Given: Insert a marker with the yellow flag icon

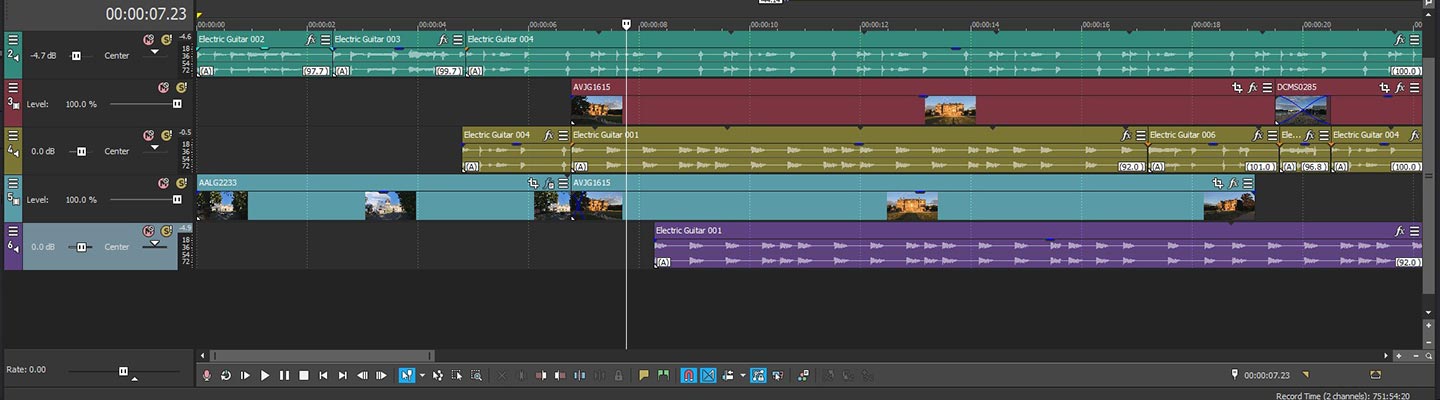Looking at the screenshot, I should pos(644,375).
